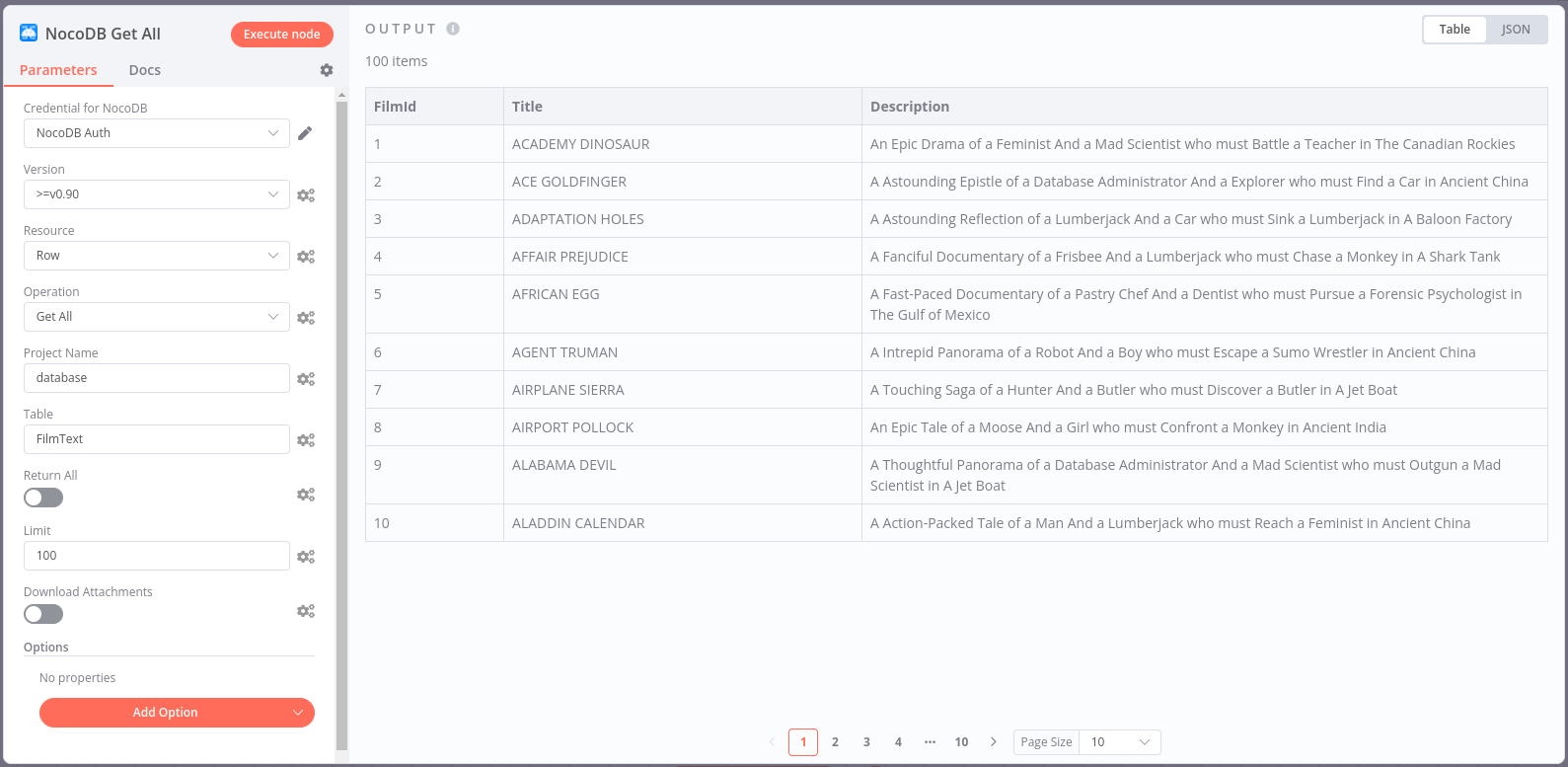Viewport: 1568px width, 767px height.
Task: Click the parameters panel vertical scrollbar
Action: [341, 424]
